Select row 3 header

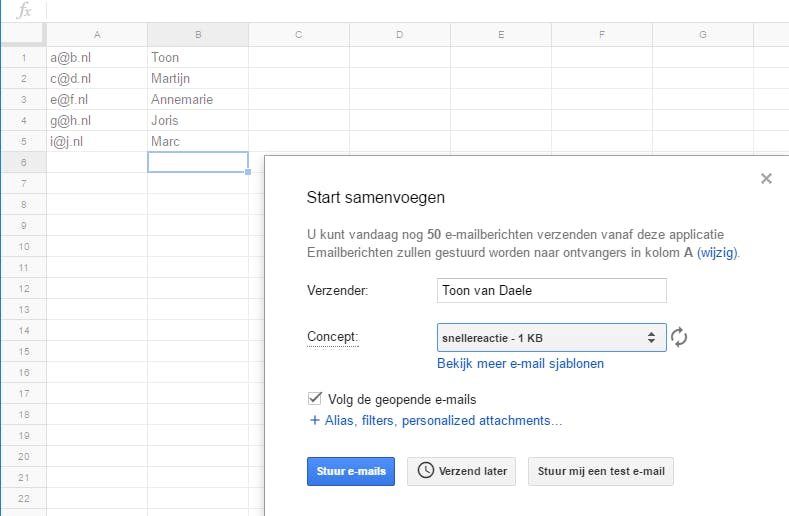coord(22,100)
